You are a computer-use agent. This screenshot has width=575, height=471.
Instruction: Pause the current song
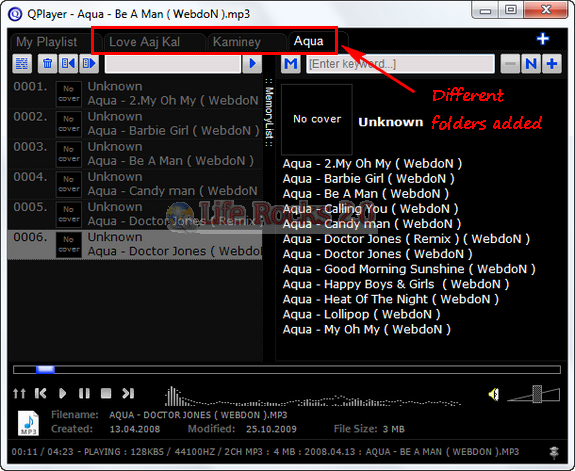pyautogui.click(x=84, y=393)
